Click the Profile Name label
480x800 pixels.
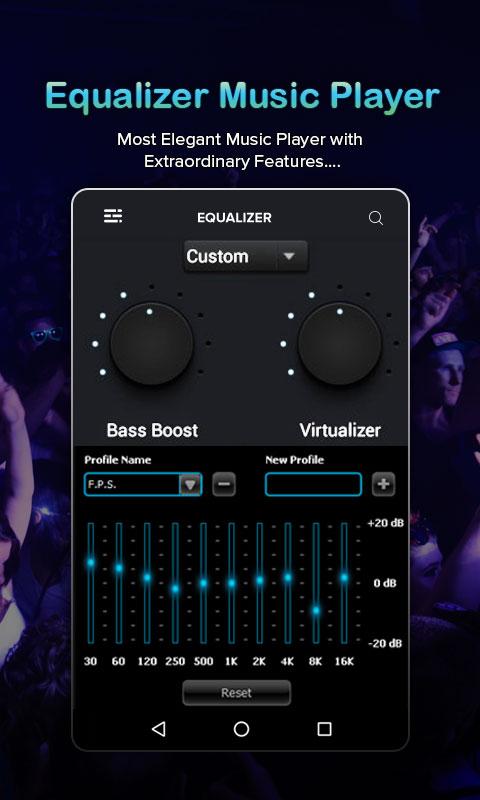point(118,460)
